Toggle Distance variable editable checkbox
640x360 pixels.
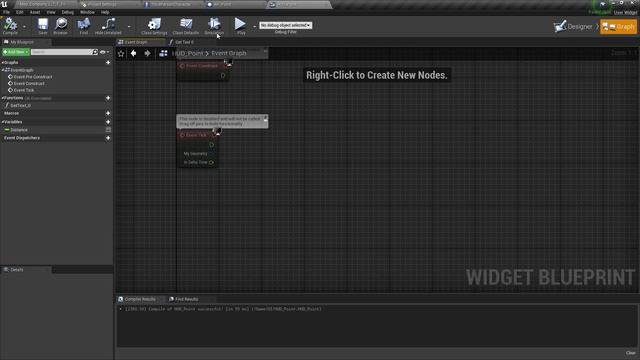(108, 130)
